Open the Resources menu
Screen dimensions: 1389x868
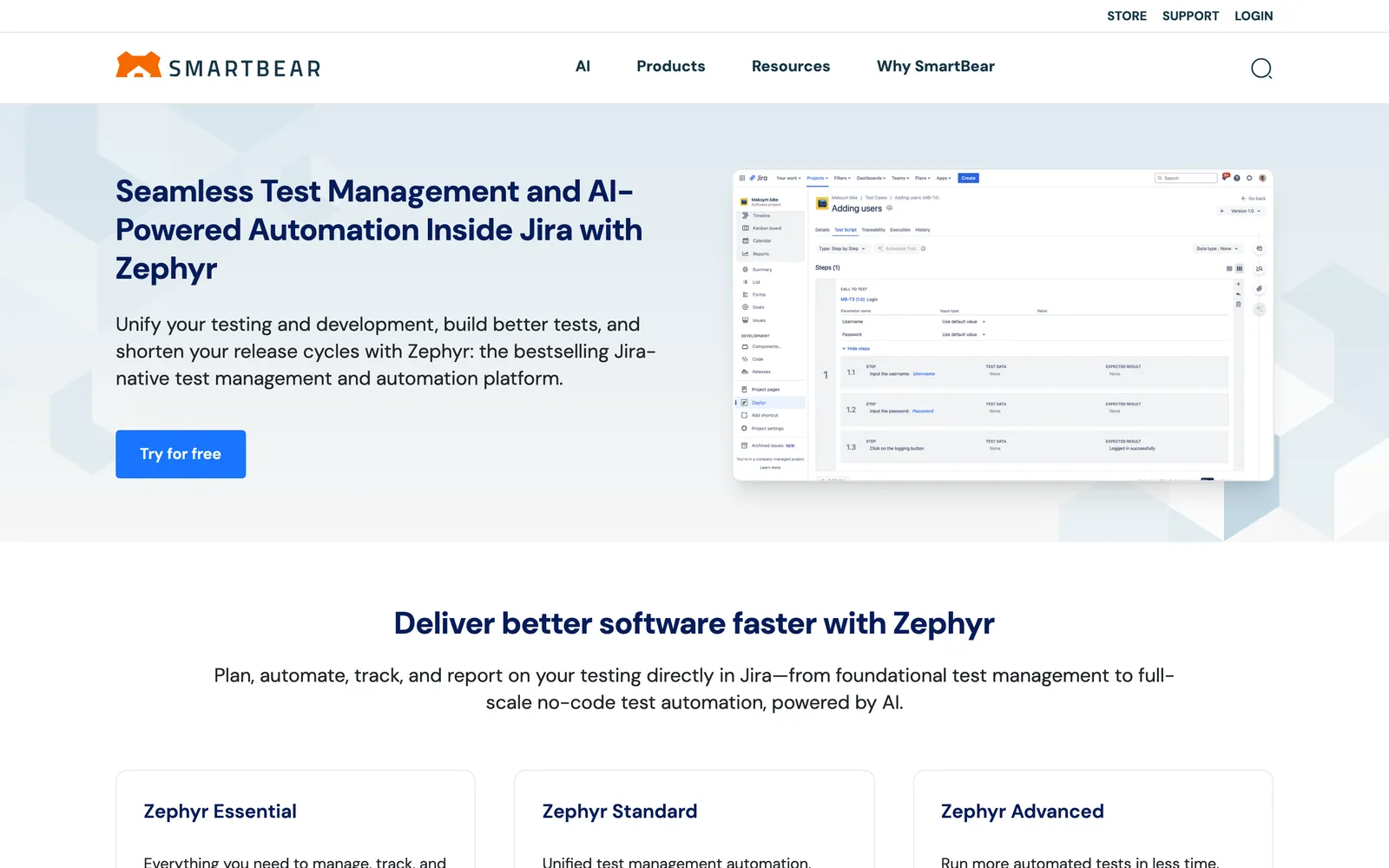tap(791, 67)
